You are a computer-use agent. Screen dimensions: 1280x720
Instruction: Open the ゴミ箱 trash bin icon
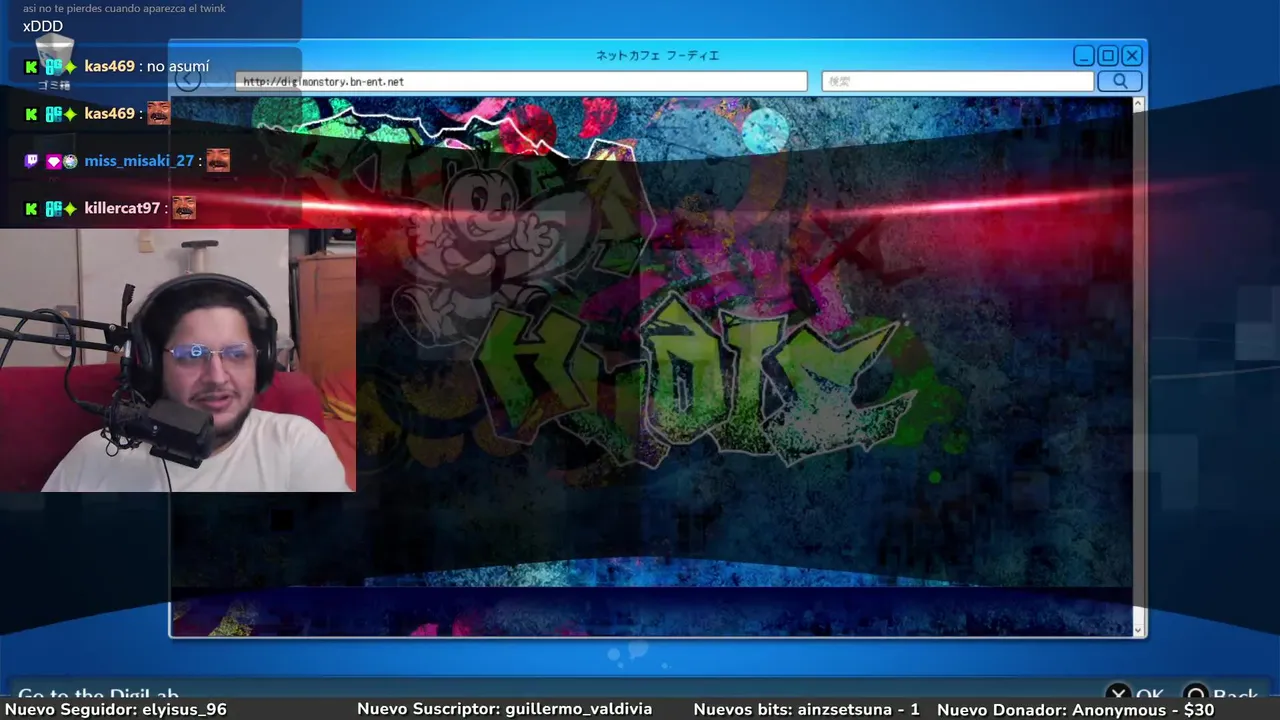[54, 60]
